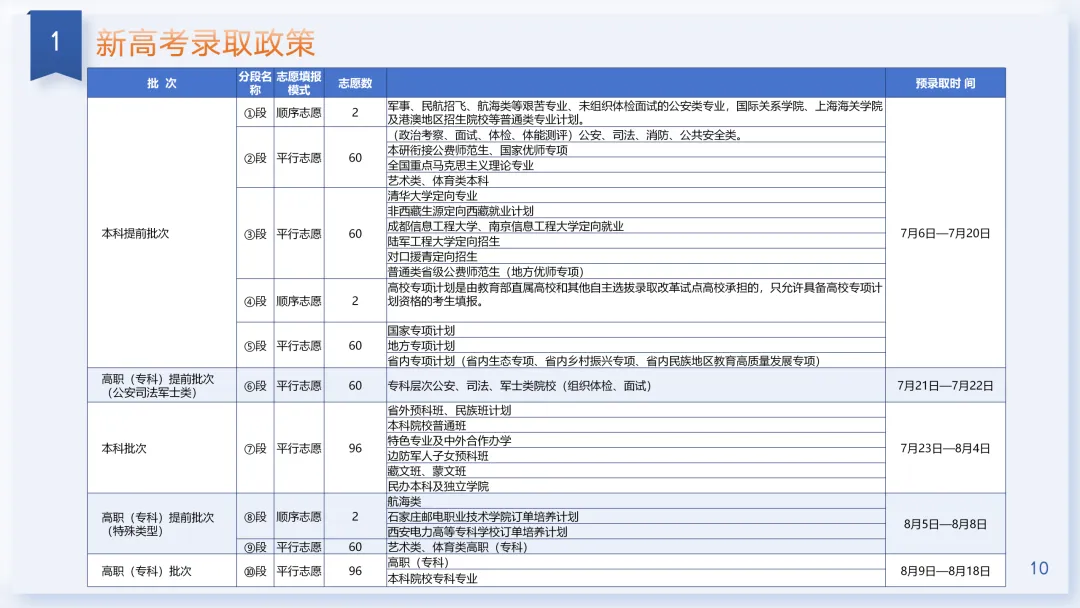Click the row 民办本科及独立学院
This screenshot has width=1080, height=608.
click(636, 486)
